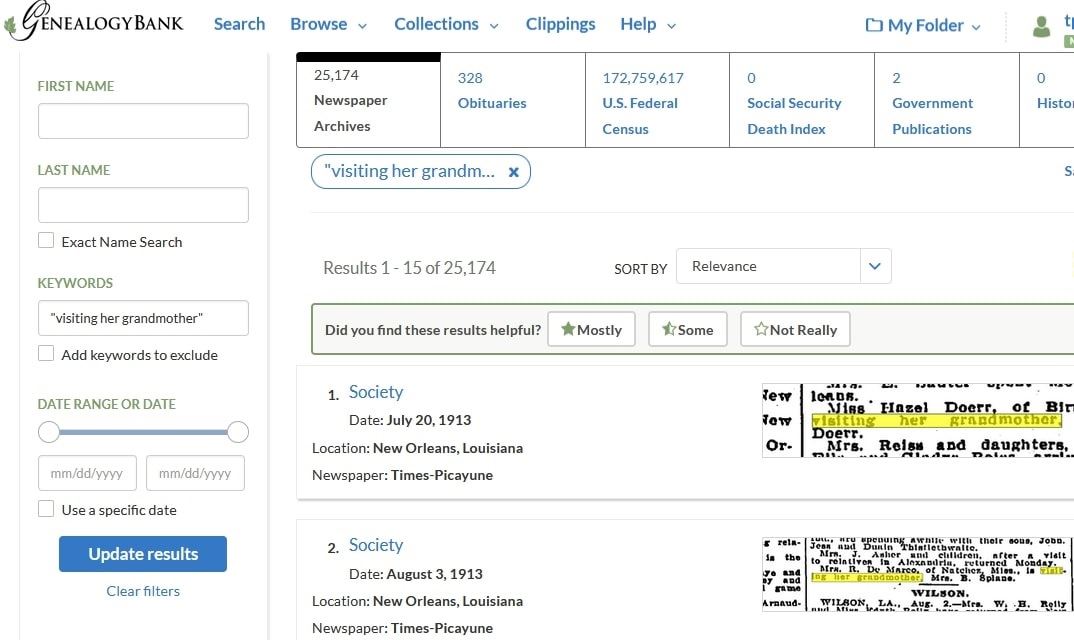Open the Help dropdown menu
1074x640 pixels.
point(648,24)
